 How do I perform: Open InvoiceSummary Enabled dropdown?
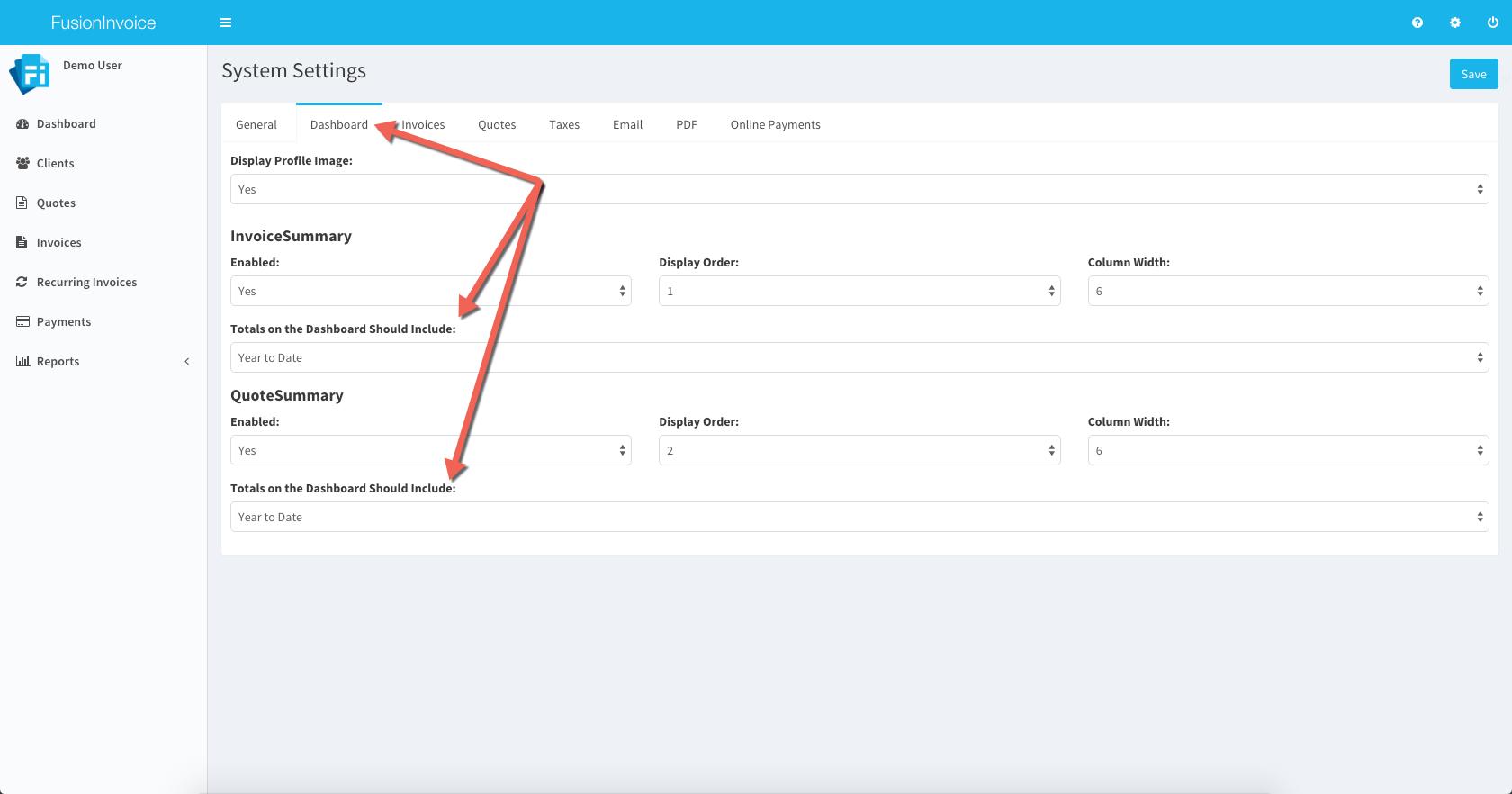[x=430, y=292]
